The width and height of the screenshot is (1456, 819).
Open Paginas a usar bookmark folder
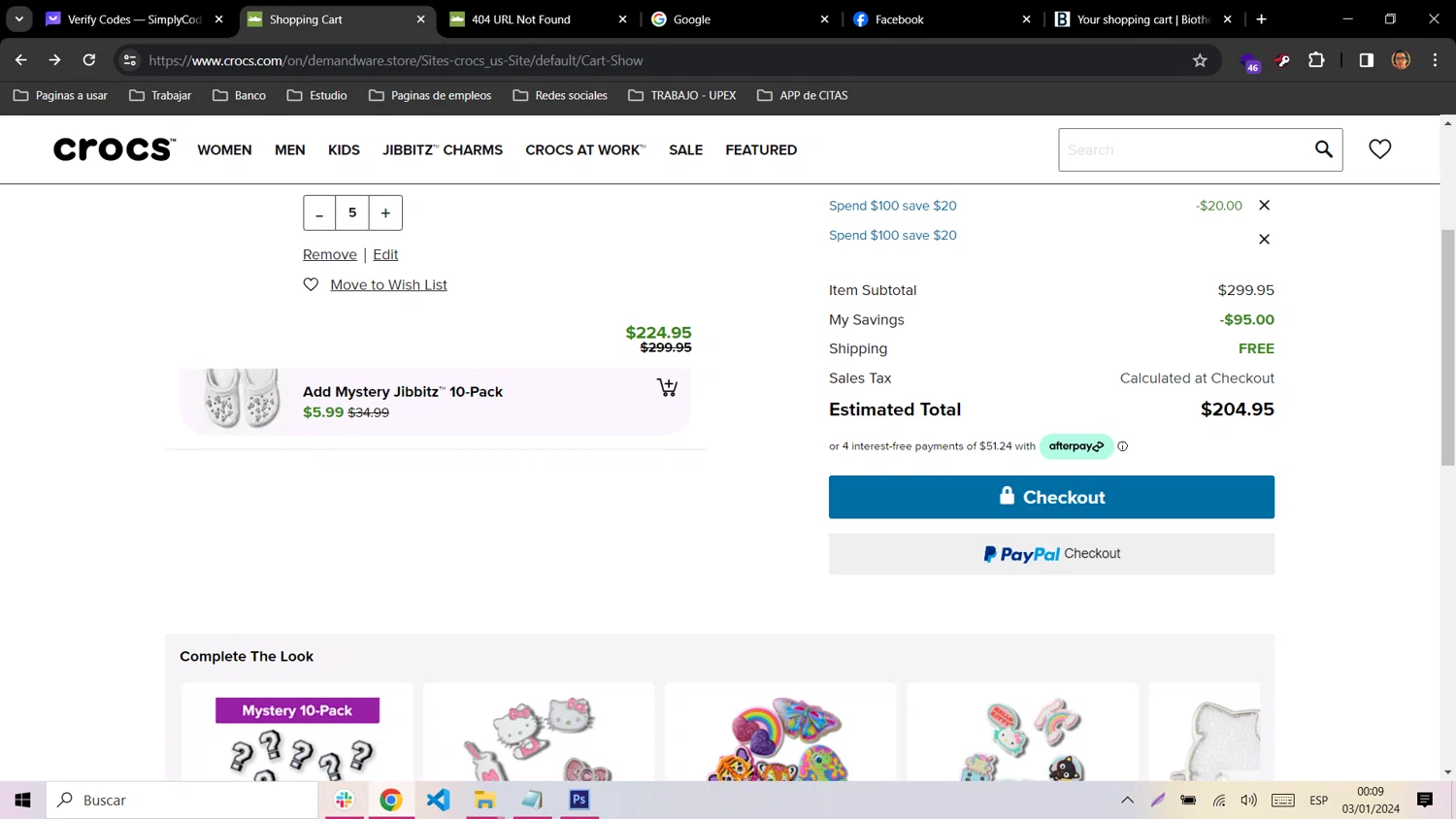coord(60,95)
